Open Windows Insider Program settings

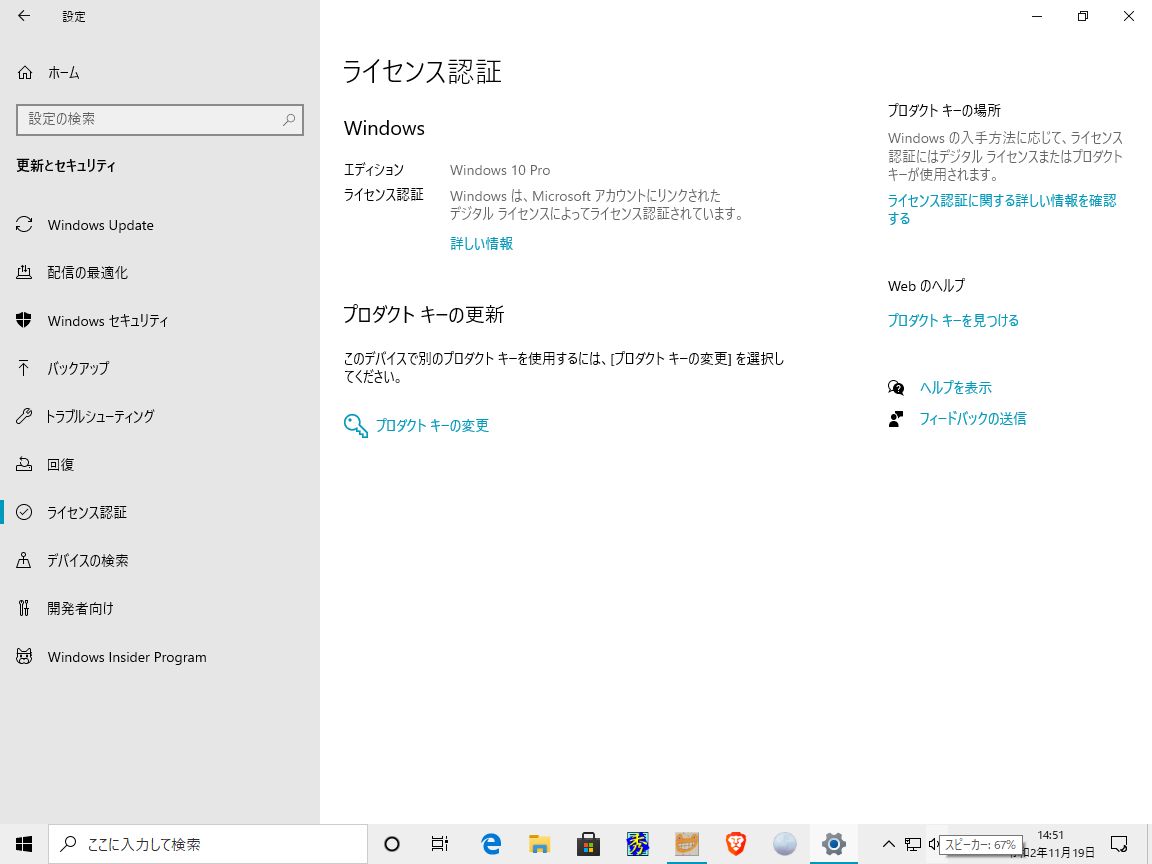(127, 657)
